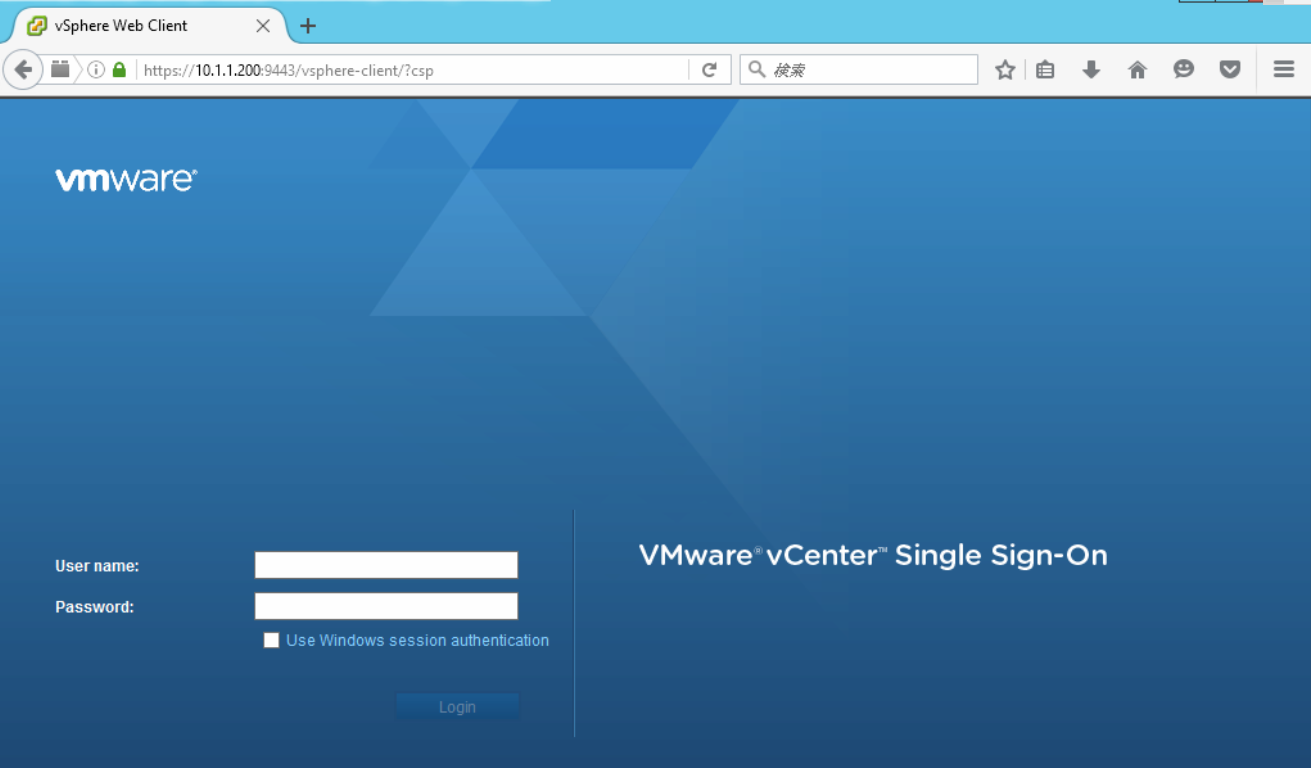Screen dimensions: 1311x768
Task: Click the Login button
Action: click(x=457, y=707)
